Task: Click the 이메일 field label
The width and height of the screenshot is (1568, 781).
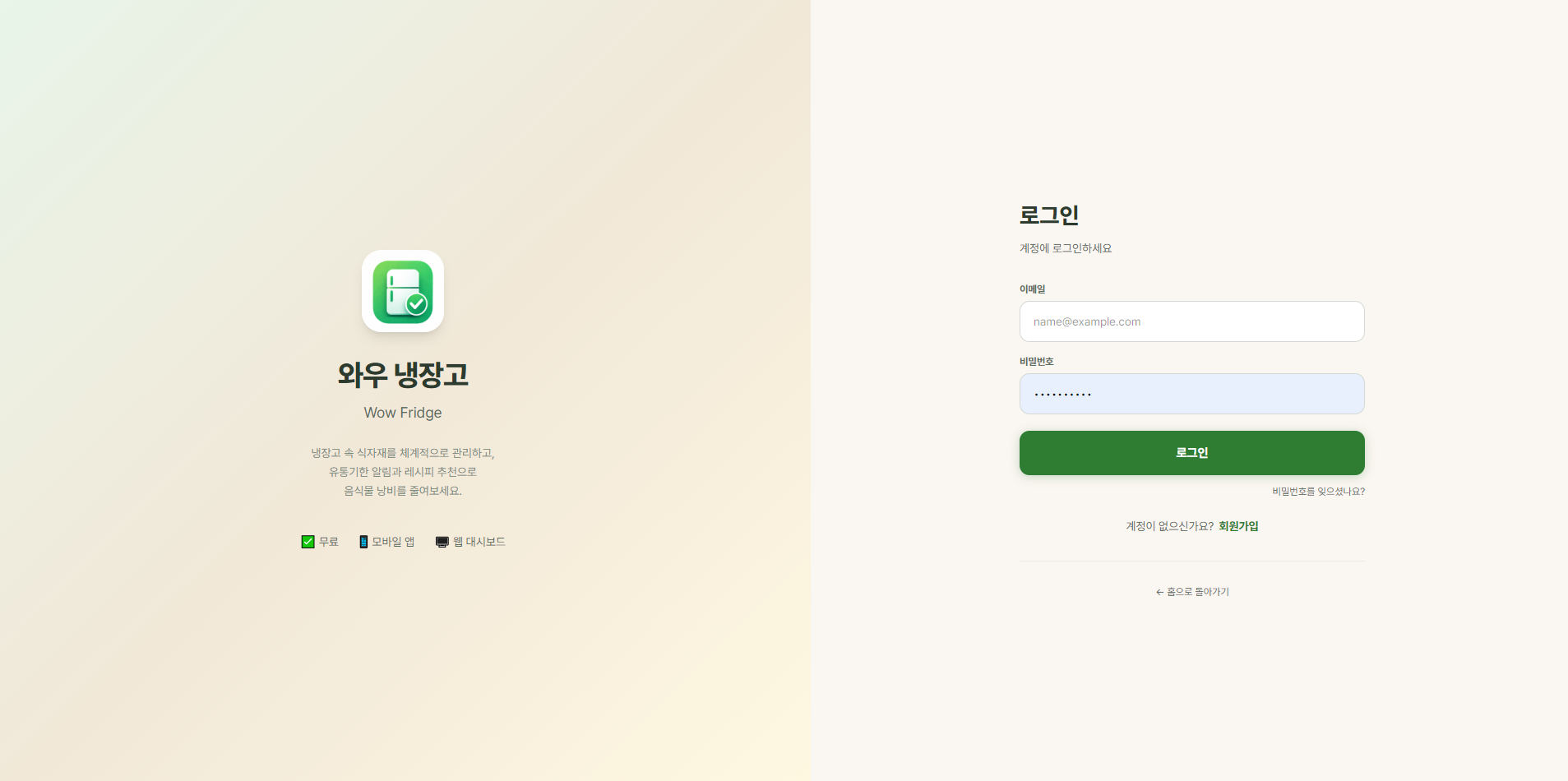Action: (x=1033, y=289)
